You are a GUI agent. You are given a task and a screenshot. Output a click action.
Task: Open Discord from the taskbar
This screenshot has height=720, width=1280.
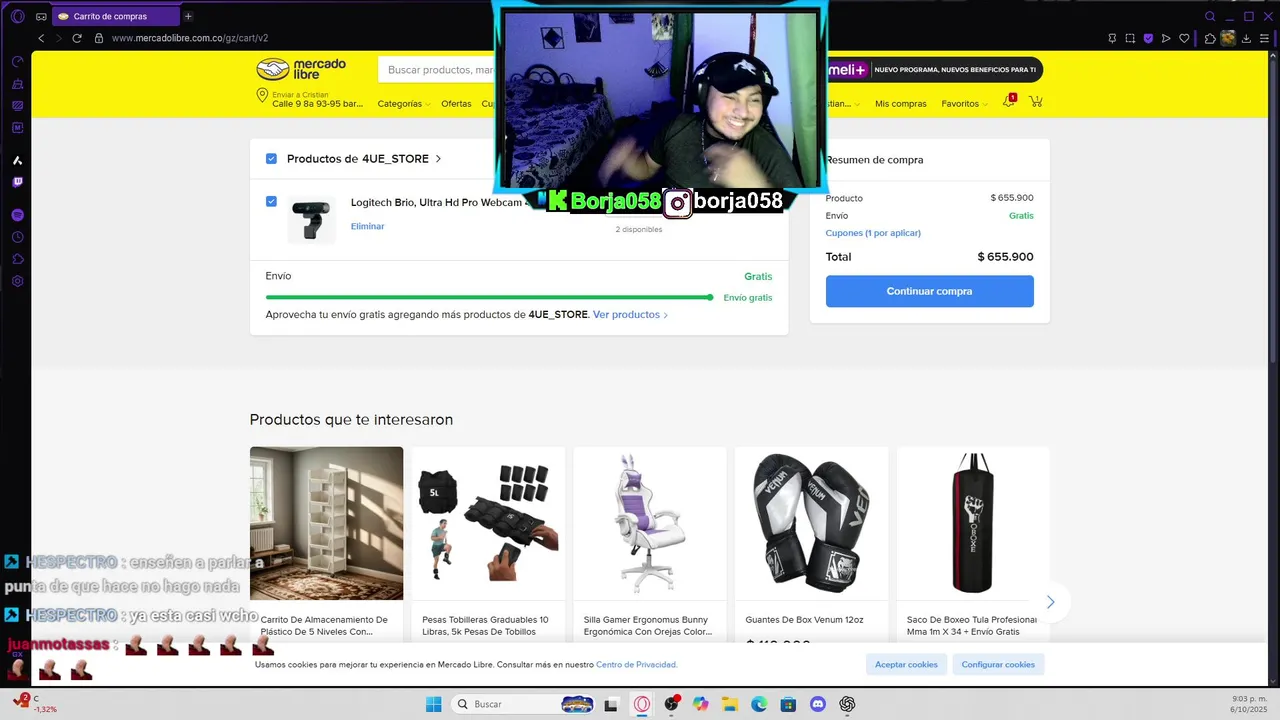pos(818,704)
